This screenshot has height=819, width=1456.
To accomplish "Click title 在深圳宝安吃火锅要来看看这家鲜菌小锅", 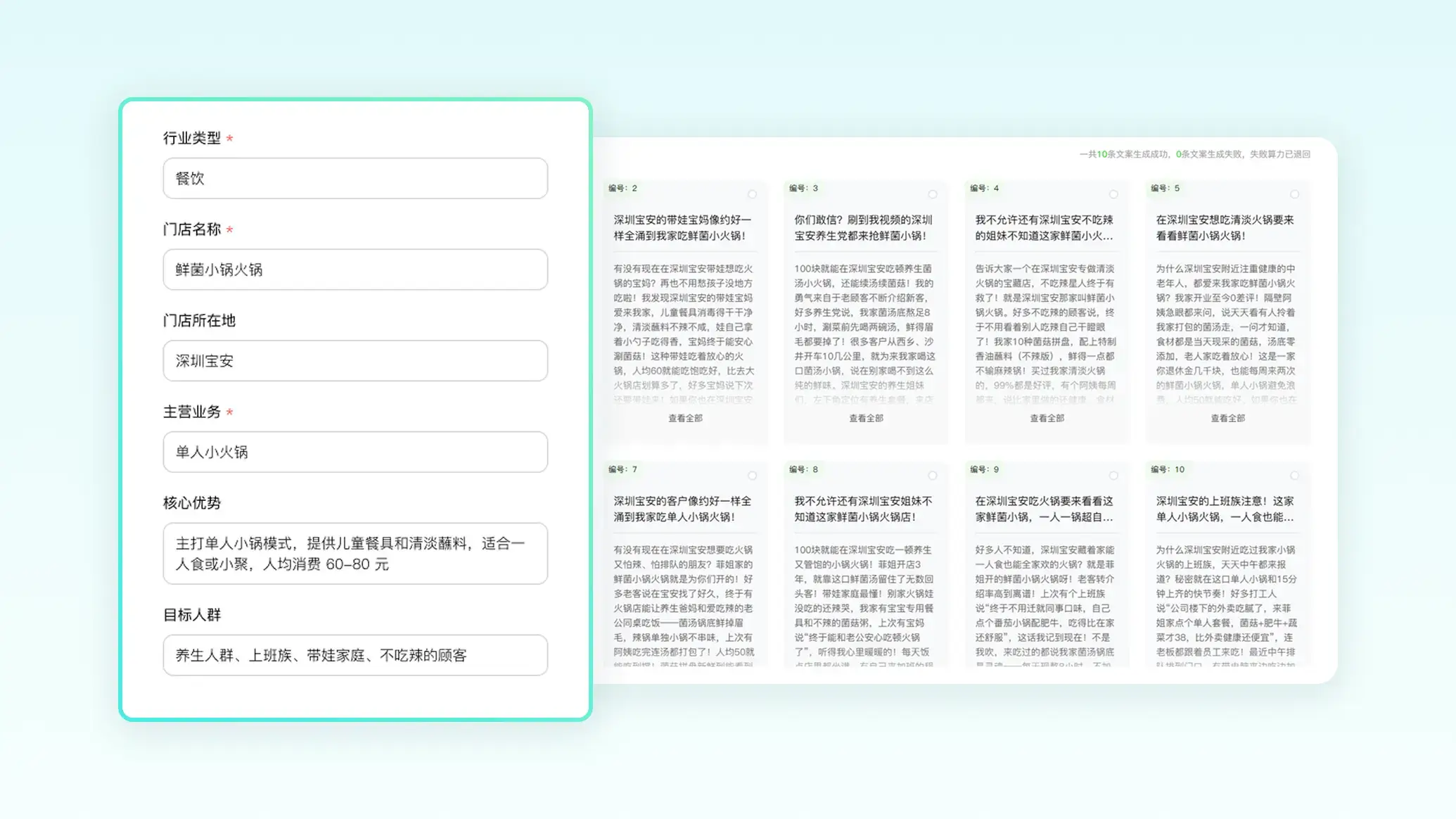I will click(1045, 509).
